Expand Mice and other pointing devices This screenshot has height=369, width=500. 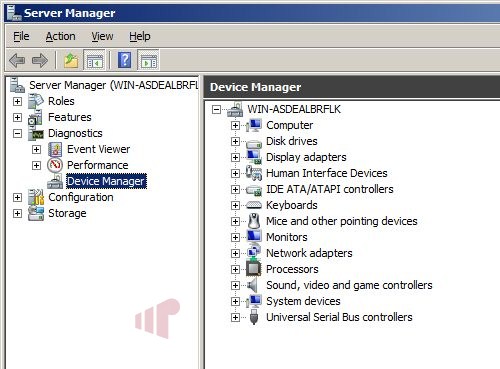[235, 221]
